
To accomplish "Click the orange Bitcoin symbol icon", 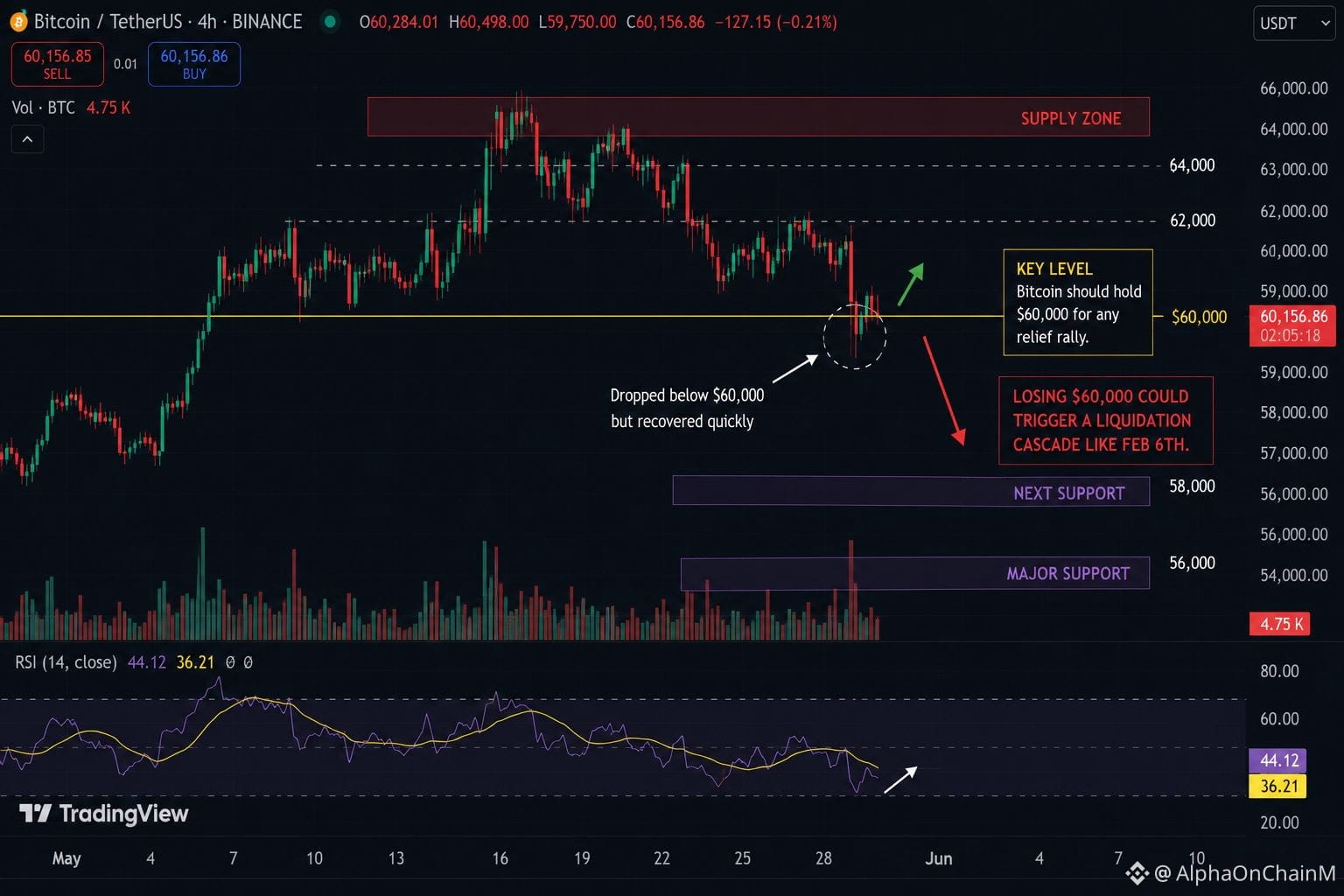I will (19, 21).
